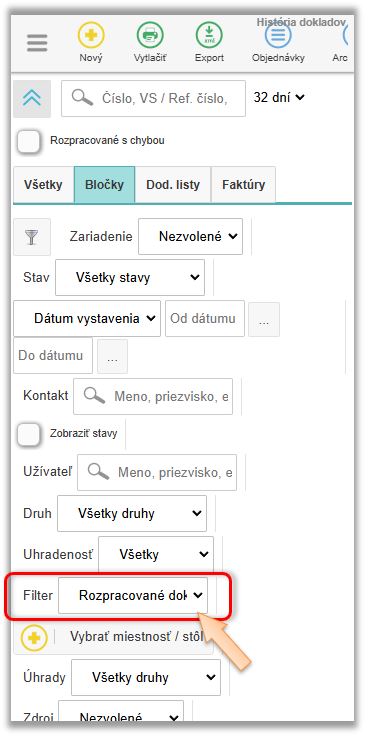Open the Objednávky list icon
The width and height of the screenshot is (369, 738).
pyautogui.click(x=278, y=36)
